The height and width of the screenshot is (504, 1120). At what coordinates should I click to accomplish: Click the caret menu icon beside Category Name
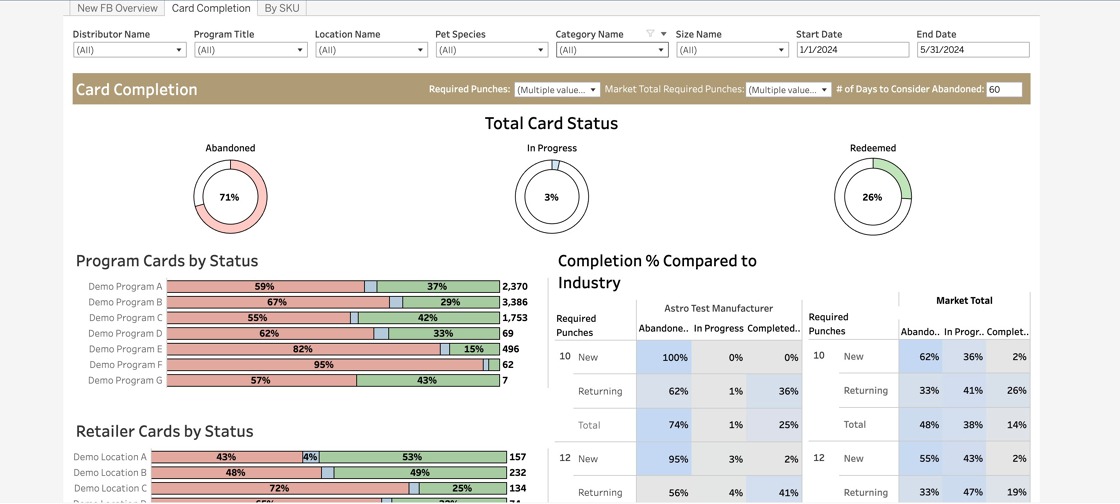coord(663,34)
